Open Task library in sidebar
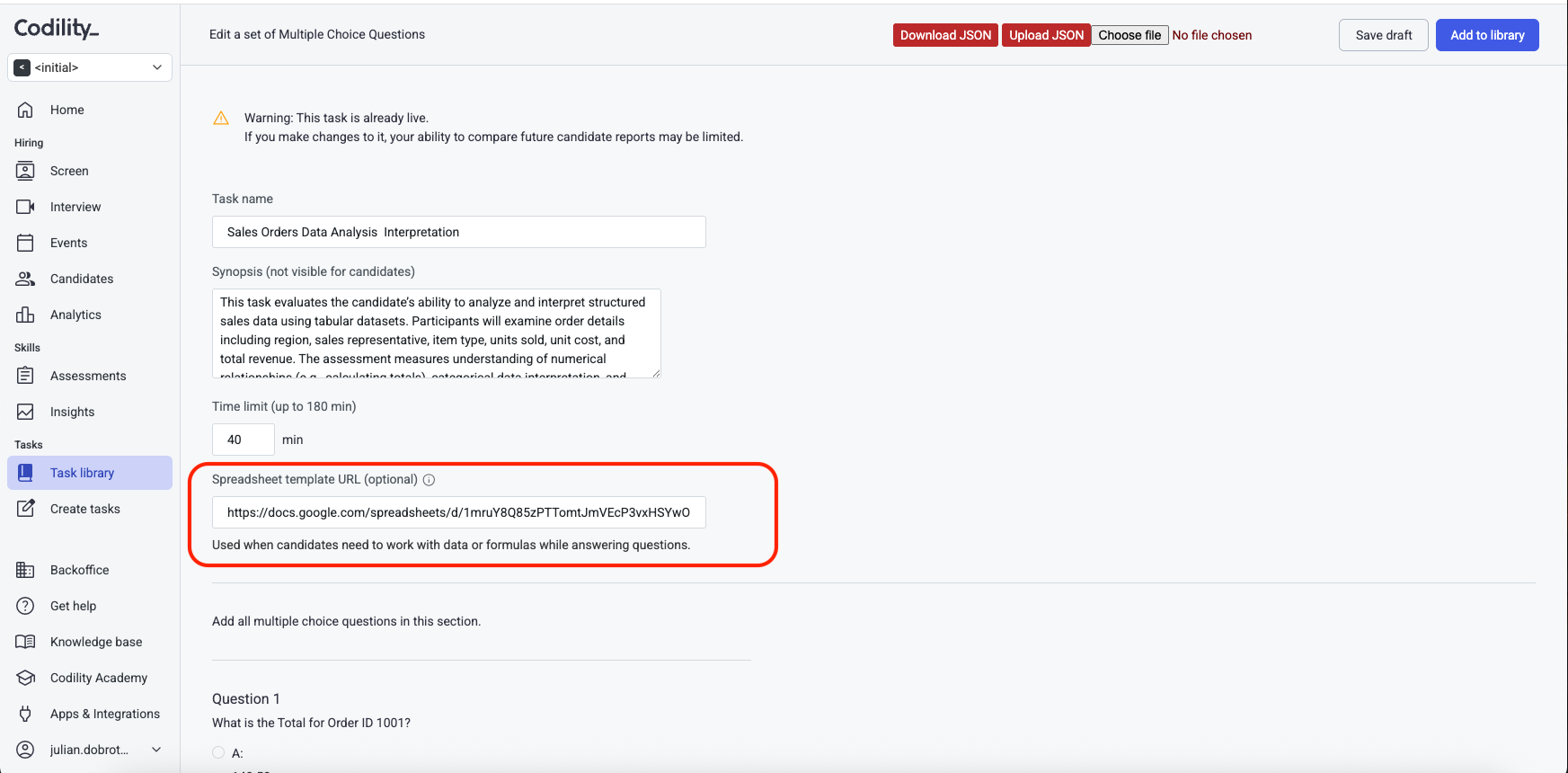Screen dimensions: 1568x773 (90, 473)
